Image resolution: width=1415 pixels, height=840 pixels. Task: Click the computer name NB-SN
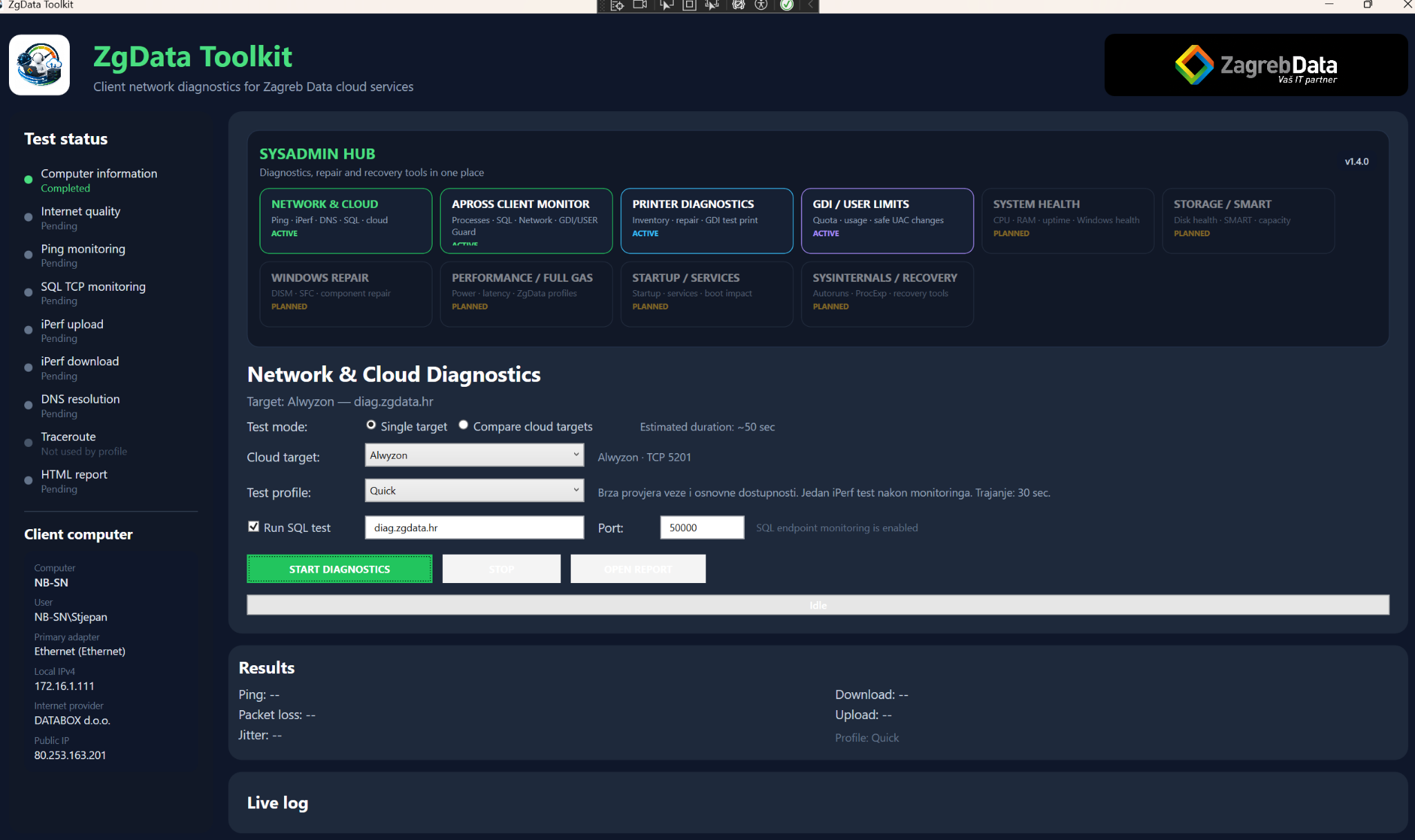(x=51, y=582)
